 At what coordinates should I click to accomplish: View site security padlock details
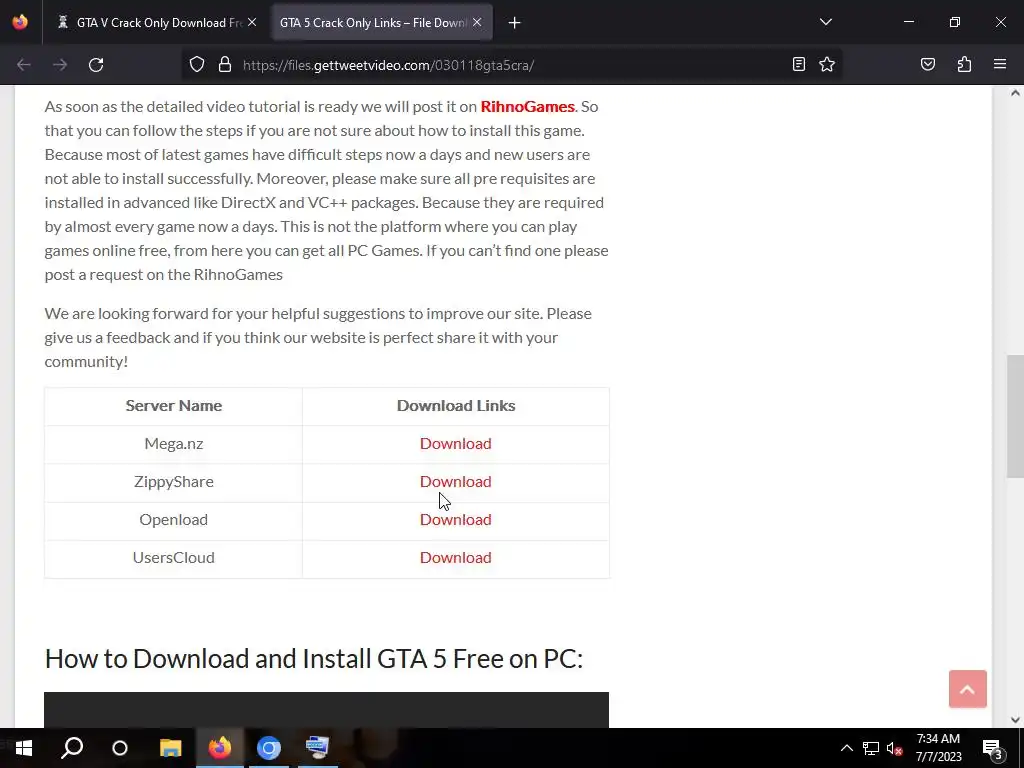point(225,65)
